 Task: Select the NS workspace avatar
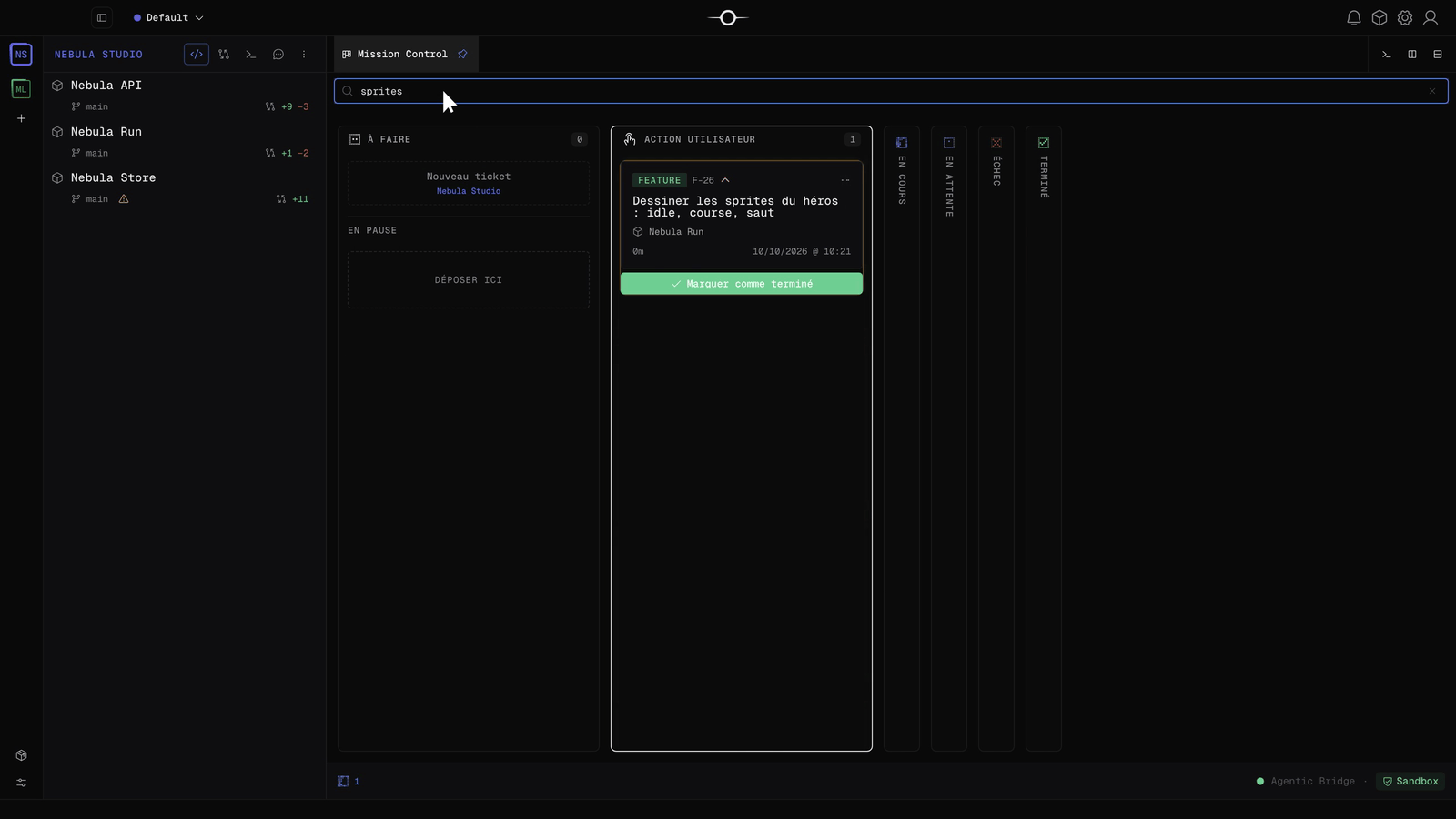click(21, 54)
